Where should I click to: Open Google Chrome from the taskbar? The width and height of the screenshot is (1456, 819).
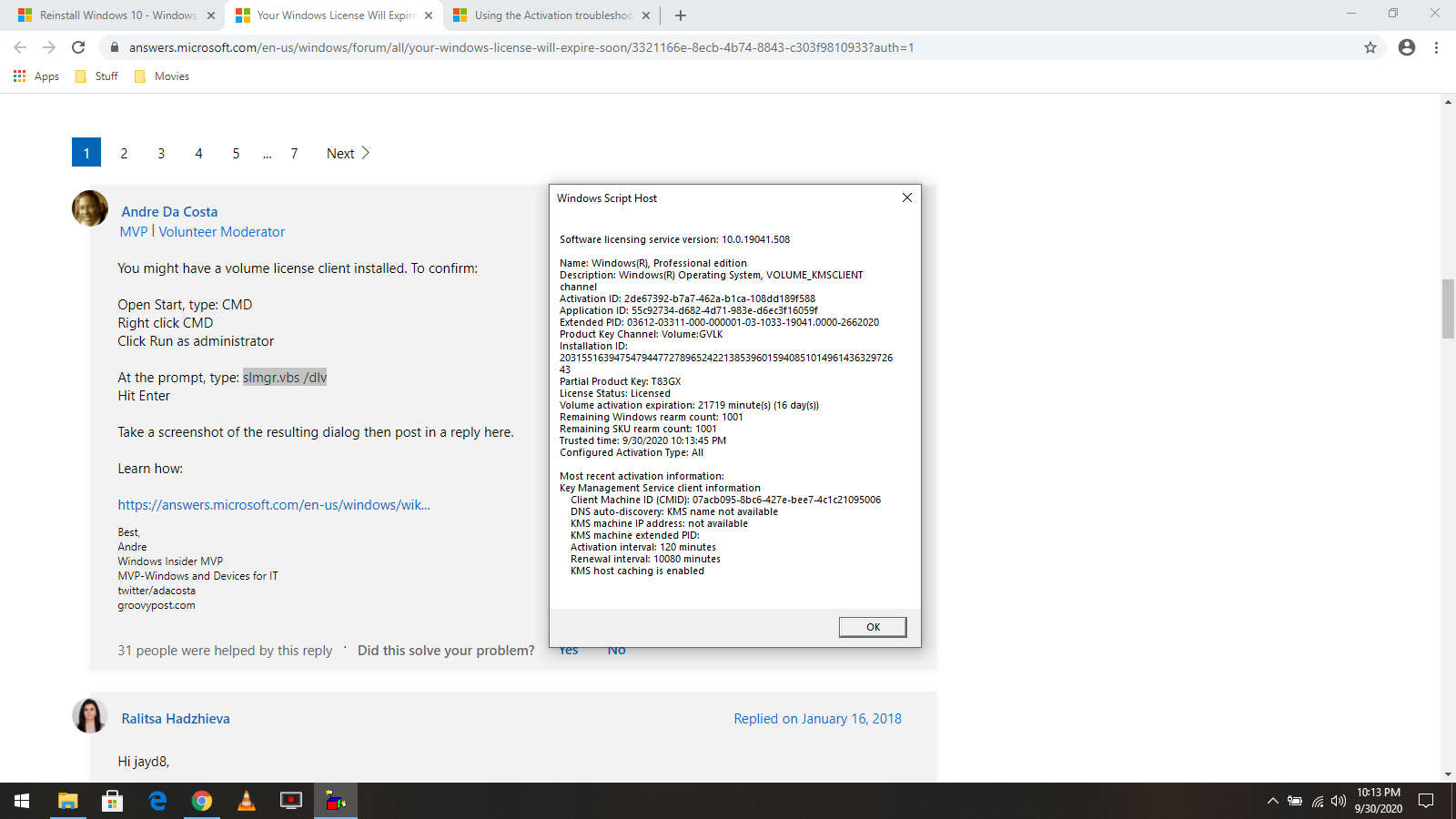click(202, 801)
